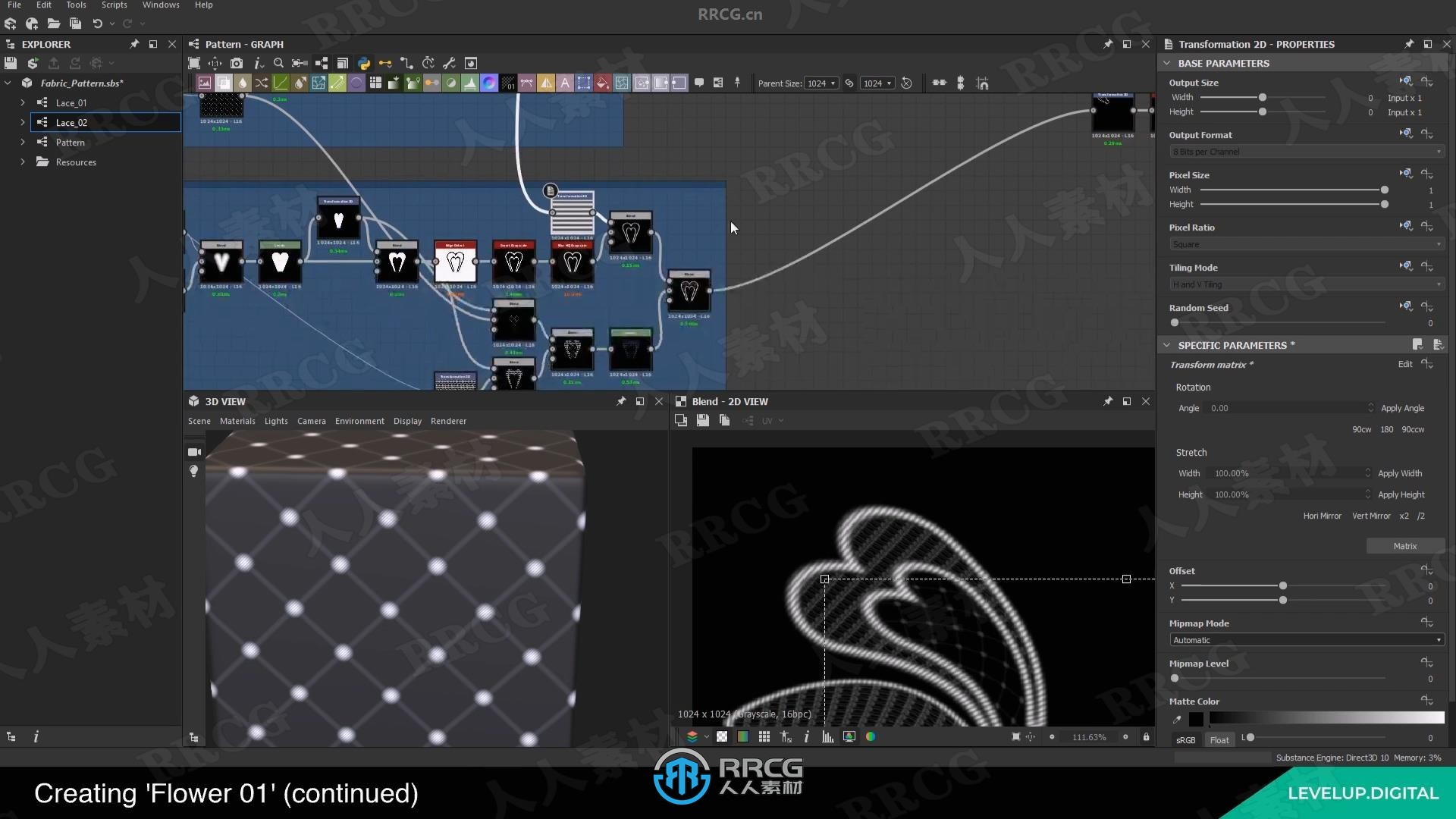The width and height of the screenshot is (1456, 819).
Task: Open the second Parent Size 1024 dropdown
Action: [x=877, y=83]
